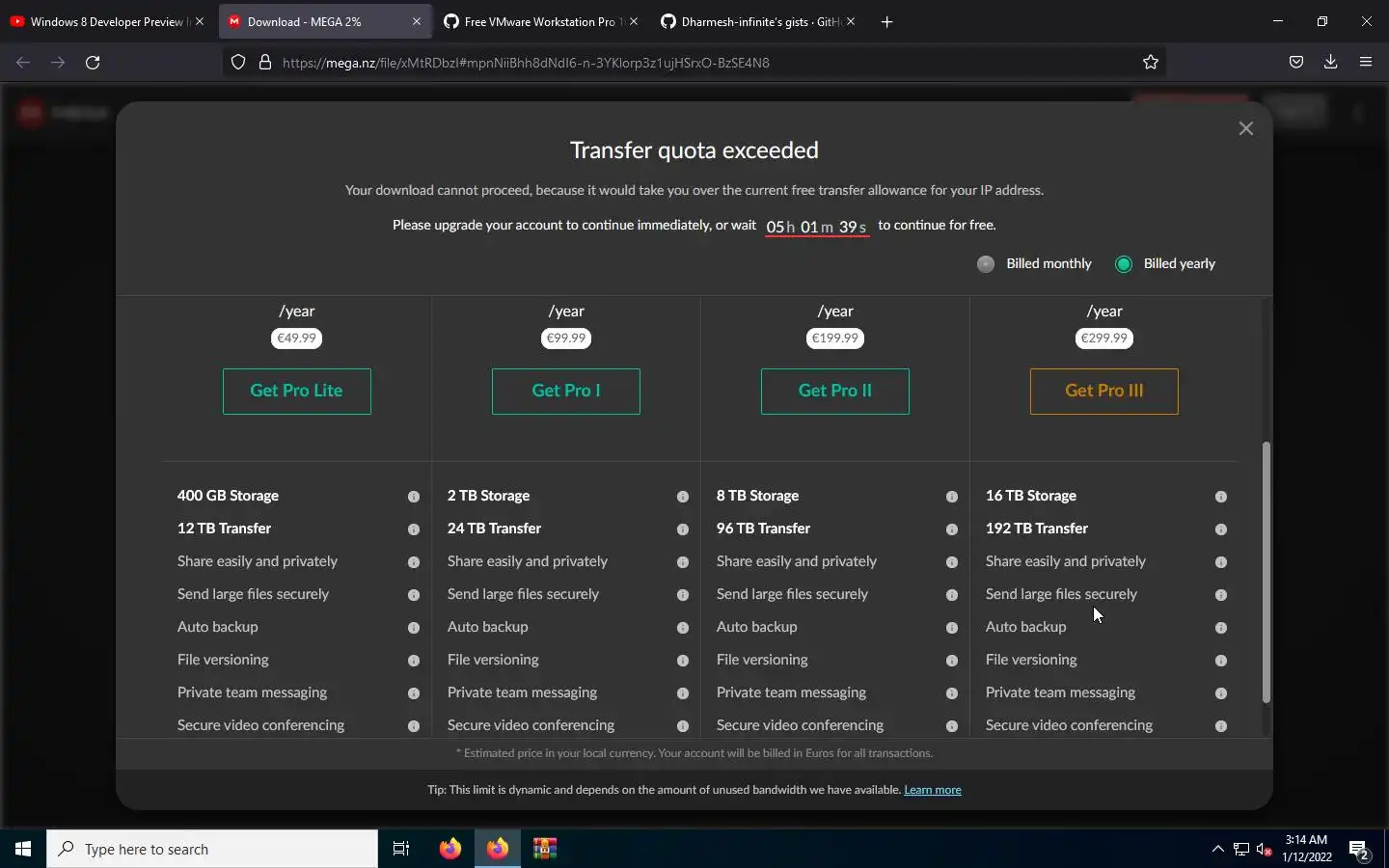Image resolution: width=1389 pixels, height=868 pixels.
Task: Info icon for Pro Lite Share easily and privately
Action: [x=413, y=562]
